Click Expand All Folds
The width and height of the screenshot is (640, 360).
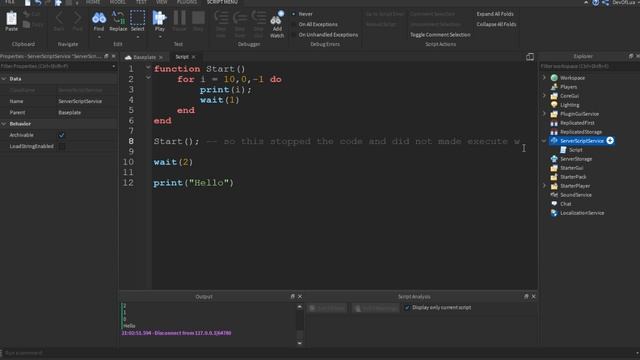[x=495, y=14]
